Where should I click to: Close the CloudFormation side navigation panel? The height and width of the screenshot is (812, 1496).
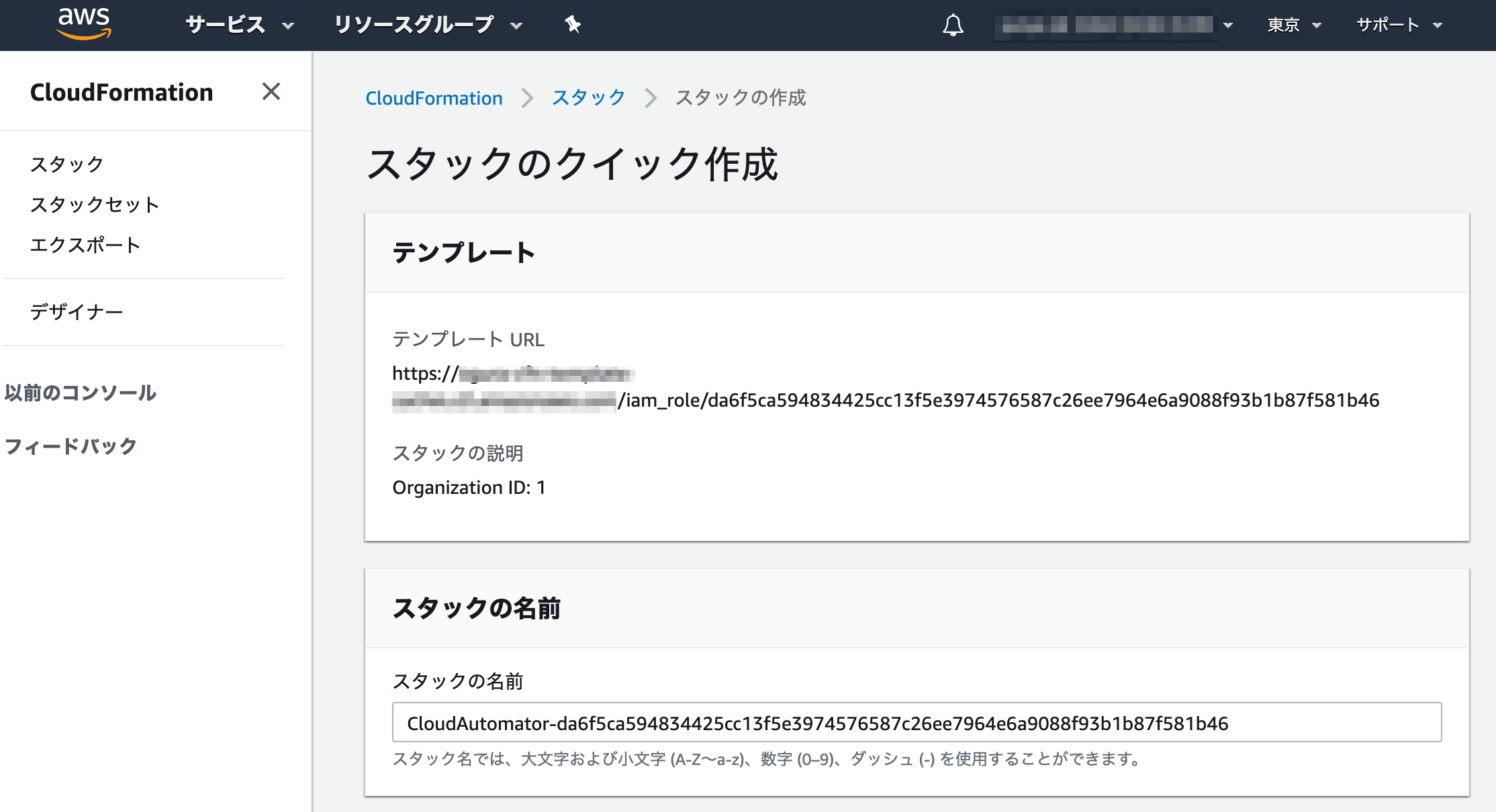click(x=271, y=91)
